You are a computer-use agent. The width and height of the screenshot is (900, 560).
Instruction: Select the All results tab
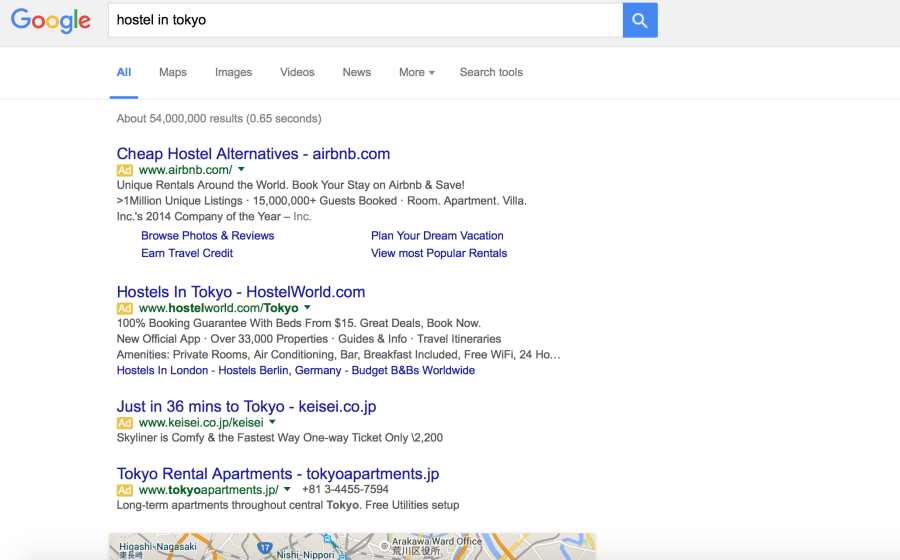124,72
